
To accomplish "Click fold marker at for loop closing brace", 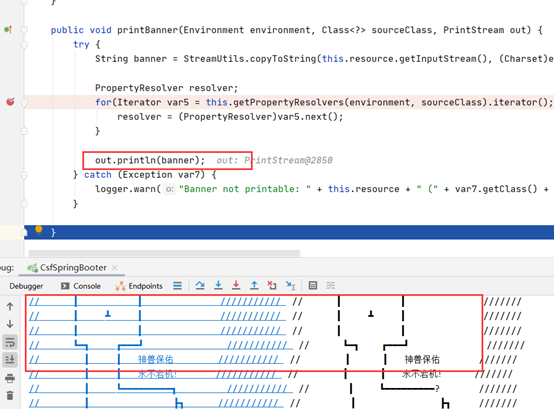I will [24, 131].
